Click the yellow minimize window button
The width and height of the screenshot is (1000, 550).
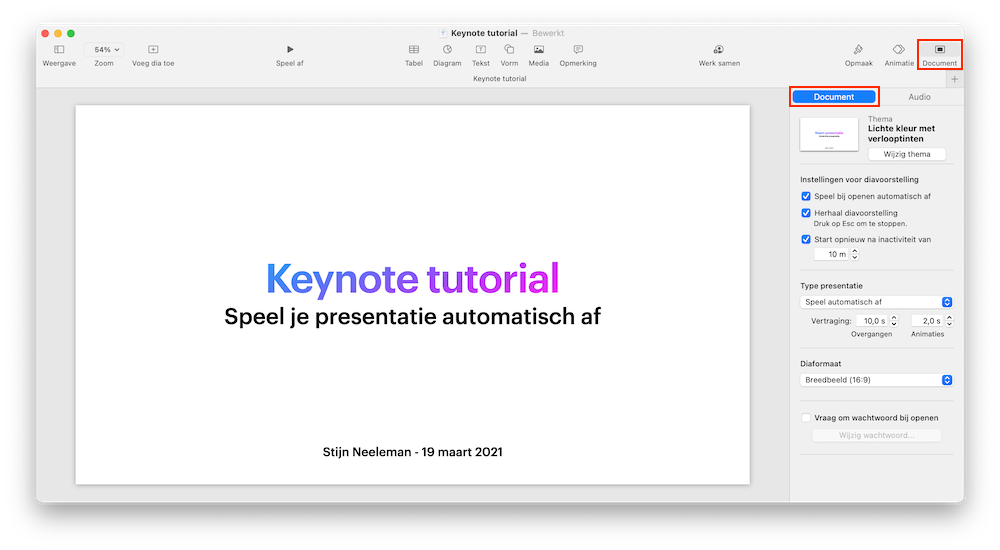click(x=58, y=33)
